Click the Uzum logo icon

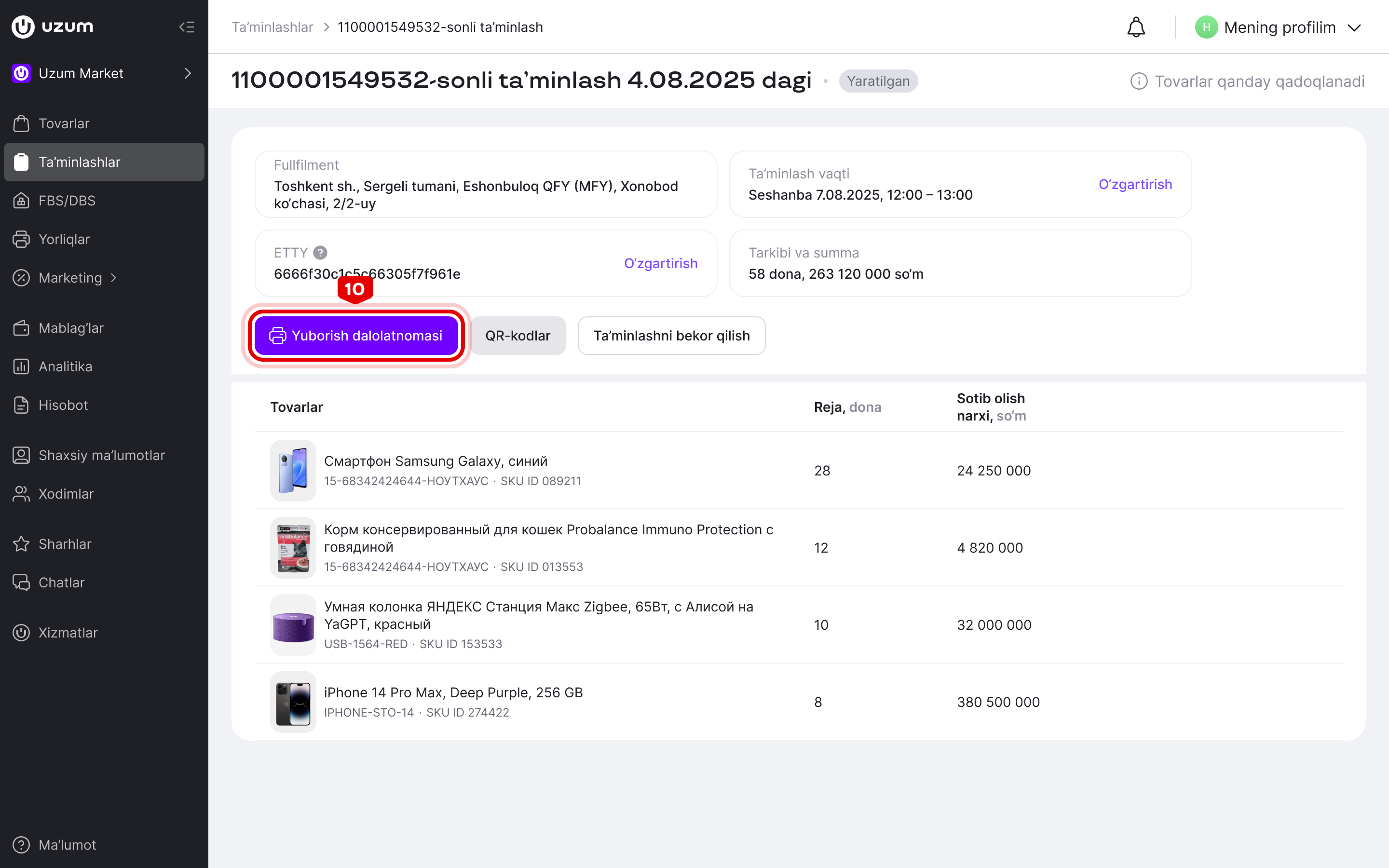(x=24, y=27)
